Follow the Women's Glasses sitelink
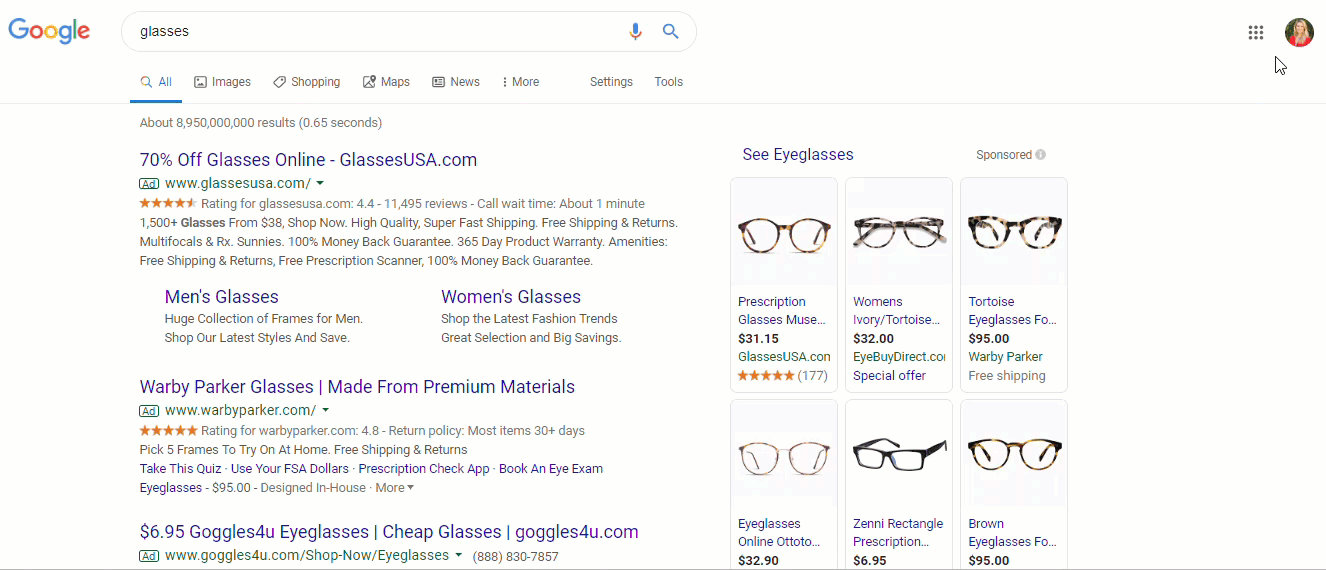This screenshot has width=1326, height=570. [x=510, y=297]
